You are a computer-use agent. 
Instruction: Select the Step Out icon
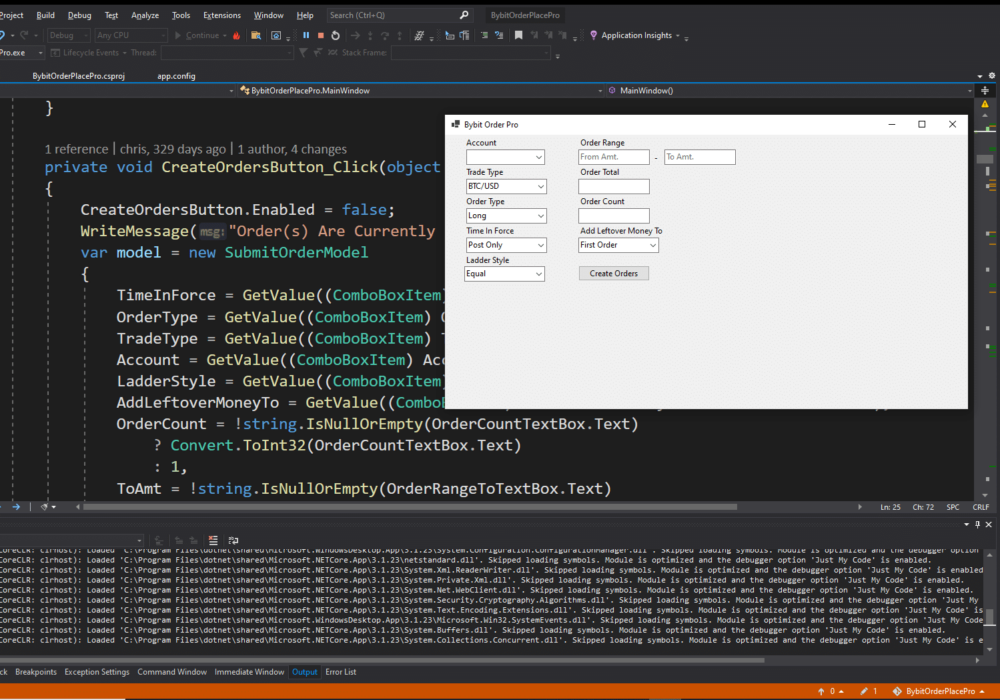[x=398, y=35]
